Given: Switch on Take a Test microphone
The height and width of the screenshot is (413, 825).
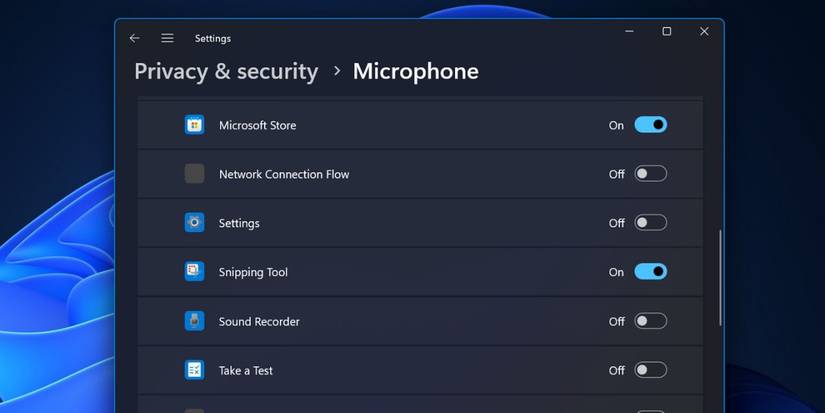Looking at the screenshot, I should [x=650, y=370].
